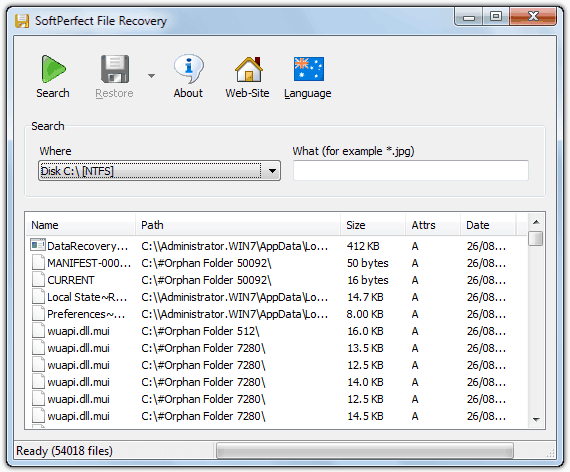The height and width of the screenshot is (472, 570).
Task: Click the file list scroll down arrow
Action: coord(536,419)
